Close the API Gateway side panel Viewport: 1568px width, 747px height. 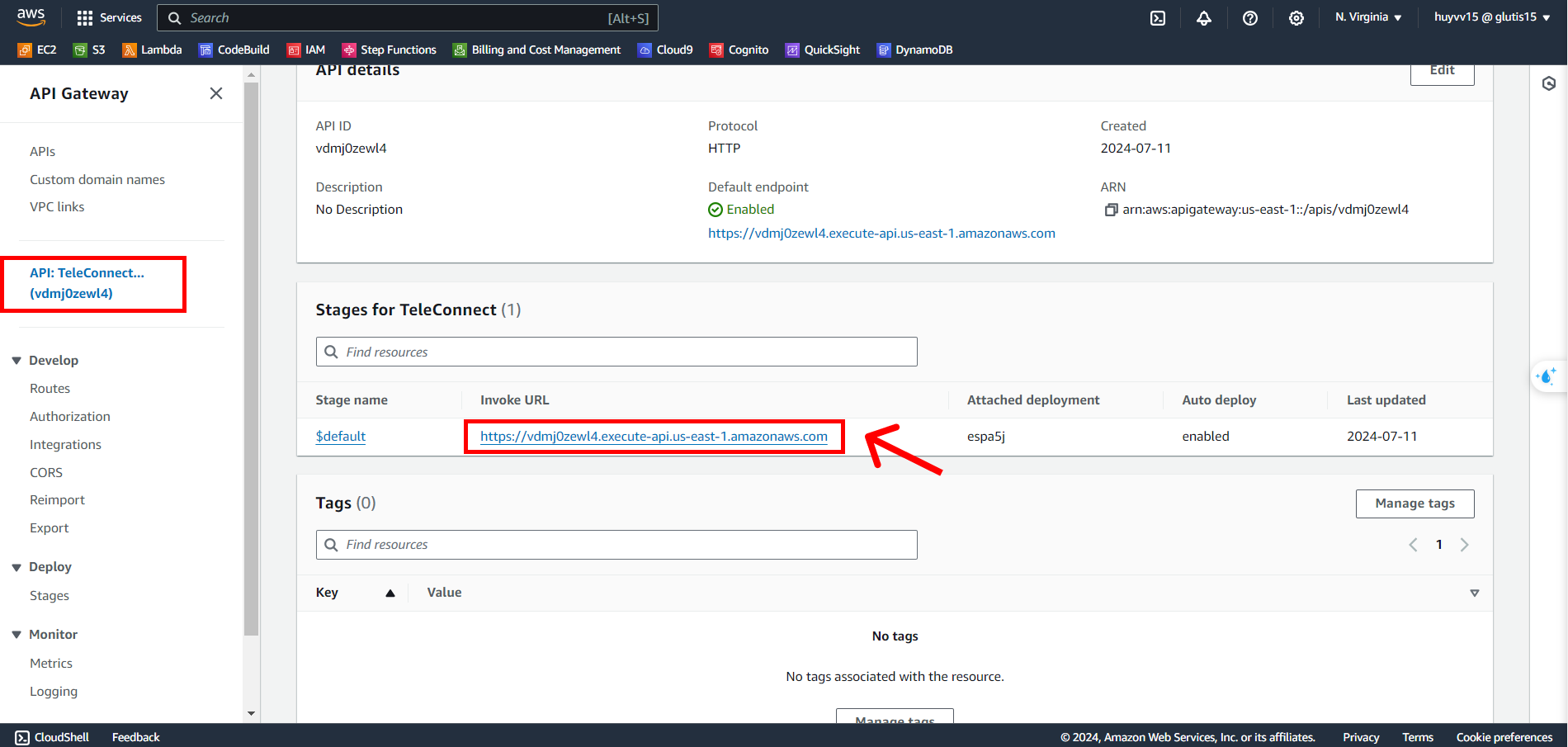pos(216,93)
